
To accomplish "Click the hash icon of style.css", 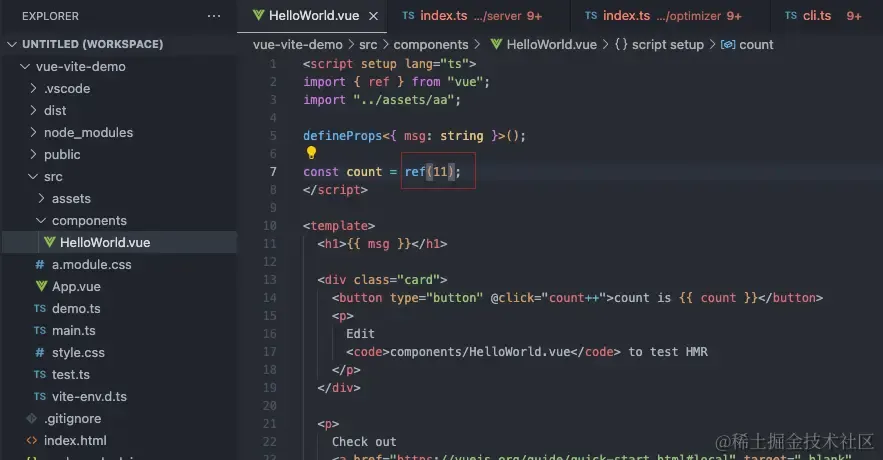I will [x=39, y=352].
